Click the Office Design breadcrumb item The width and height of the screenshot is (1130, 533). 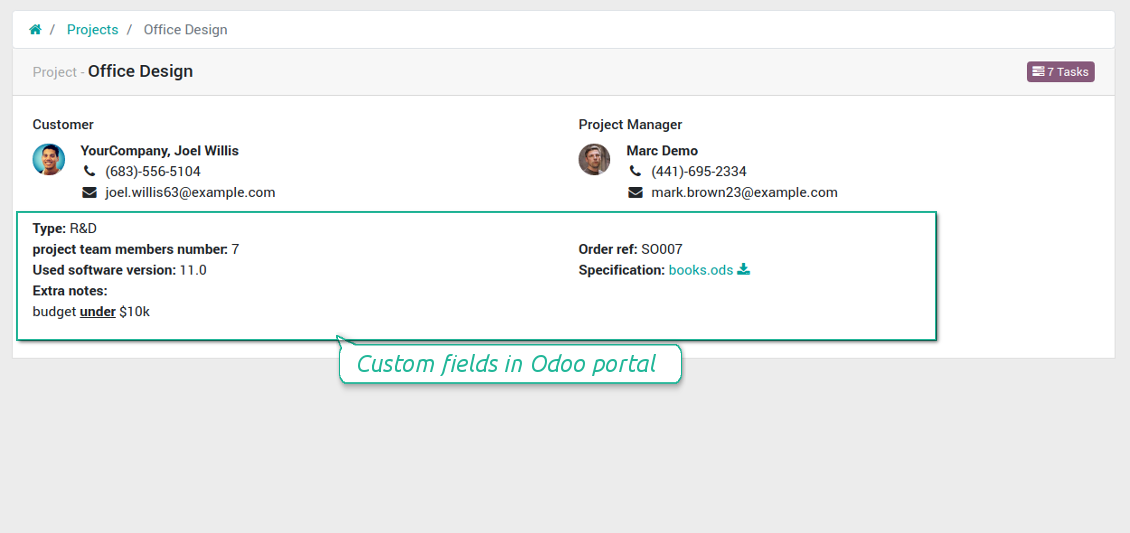pyautogui.click(x=185, y=30)
